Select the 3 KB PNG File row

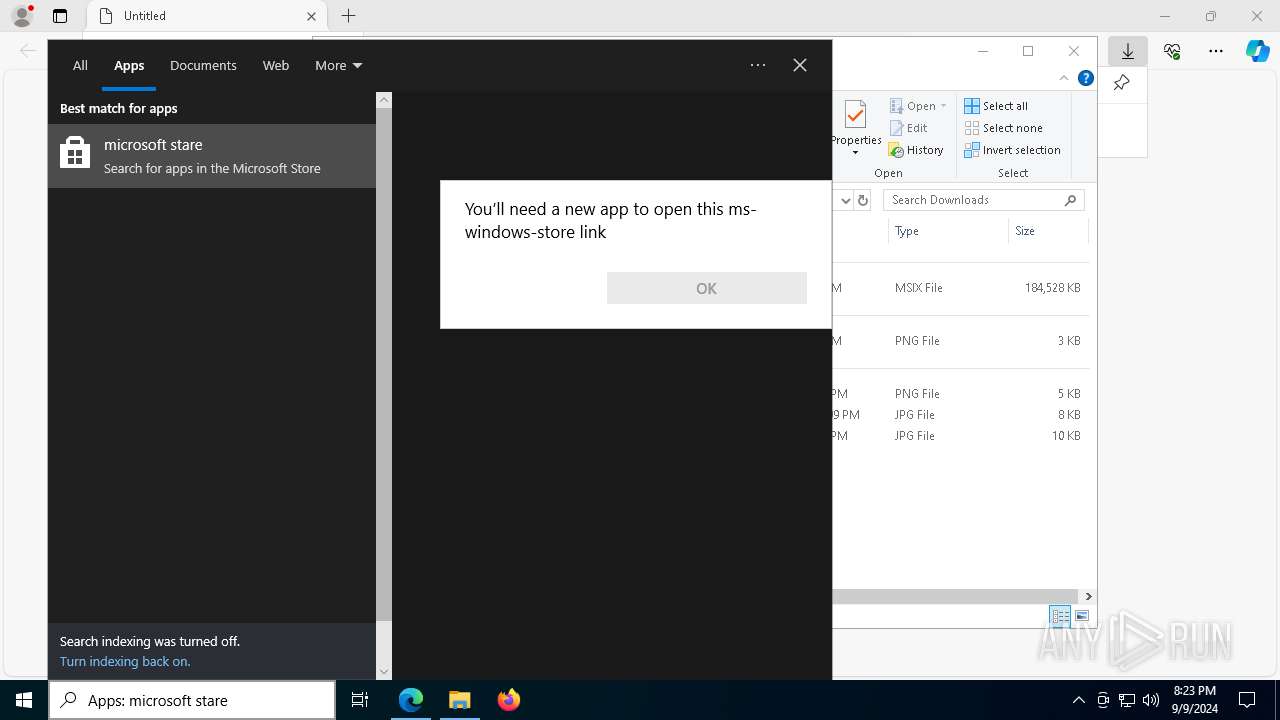[960, 341]
